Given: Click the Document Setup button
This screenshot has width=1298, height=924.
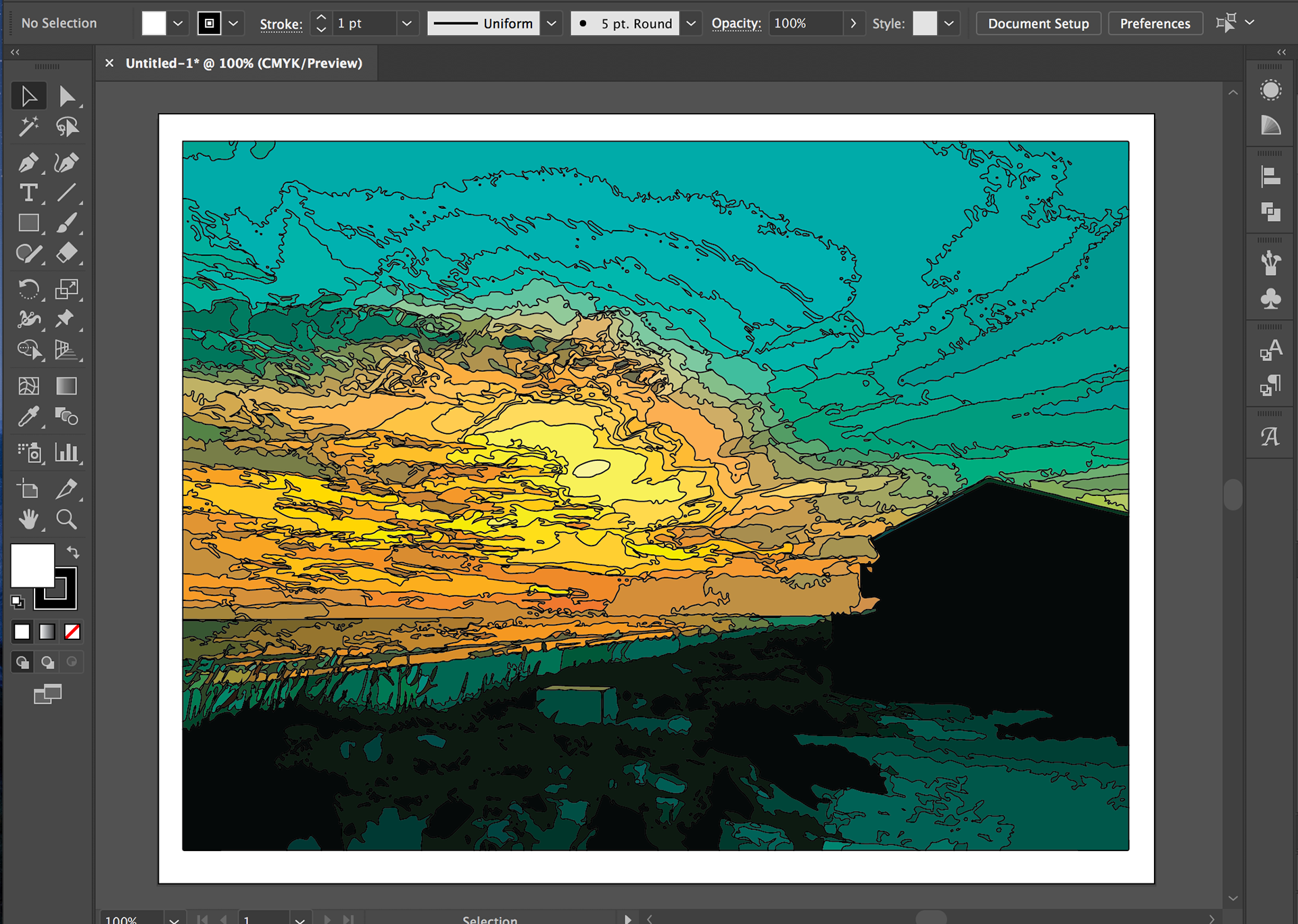Looking at the screenshot, I should click(1038, 24).
